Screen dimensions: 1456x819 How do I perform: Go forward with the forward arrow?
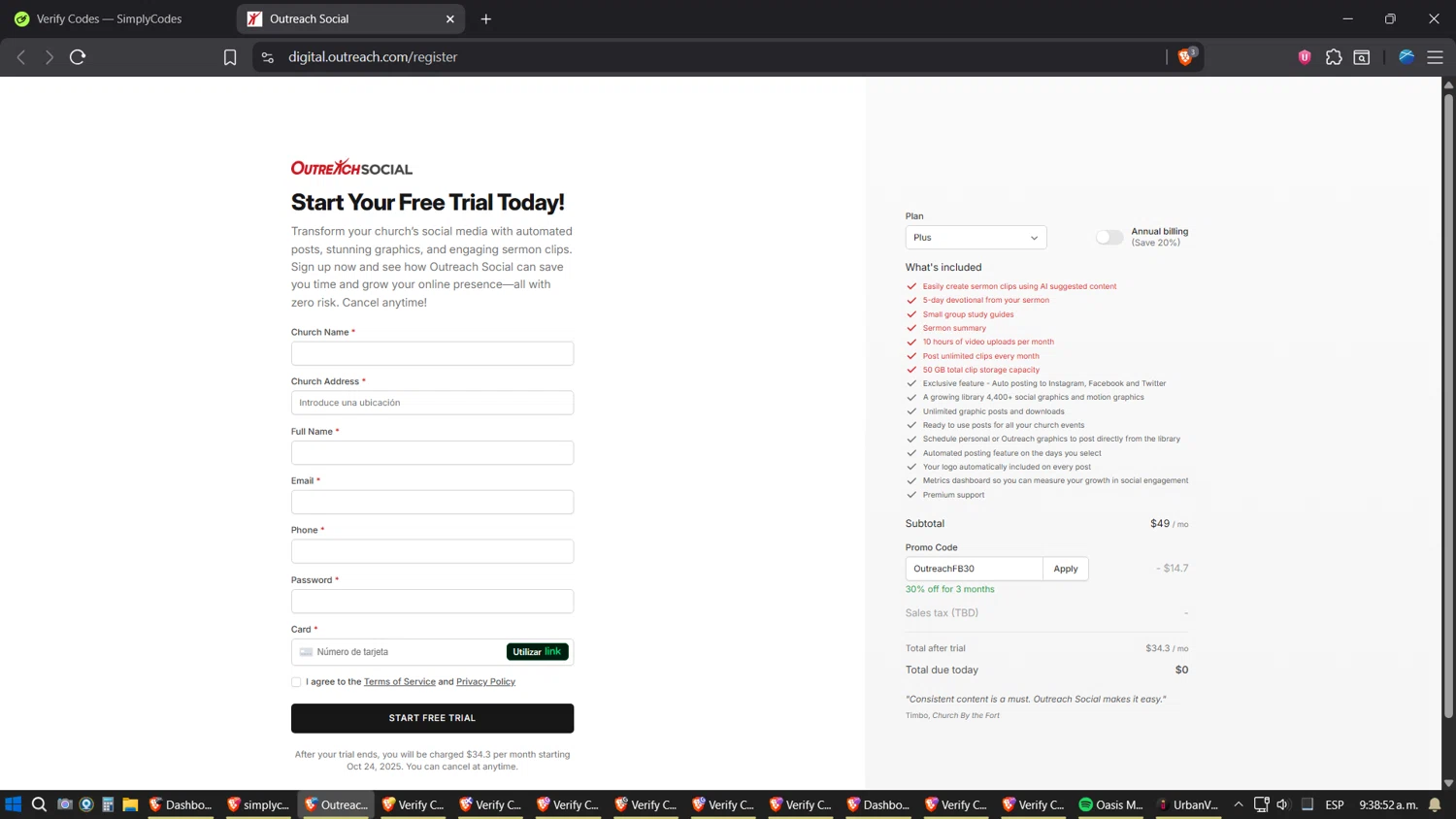click(x=50, y=57)
